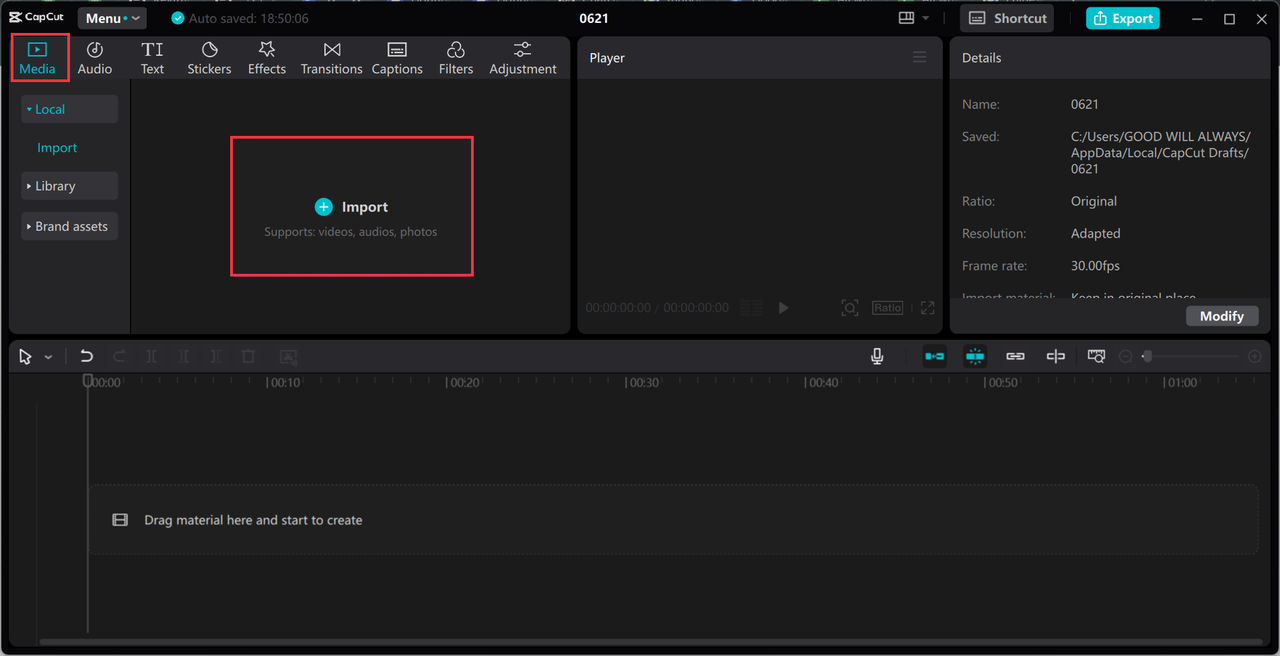Click the freeze frame image icon
The image size is (1280, 656).
click(288, 356)
